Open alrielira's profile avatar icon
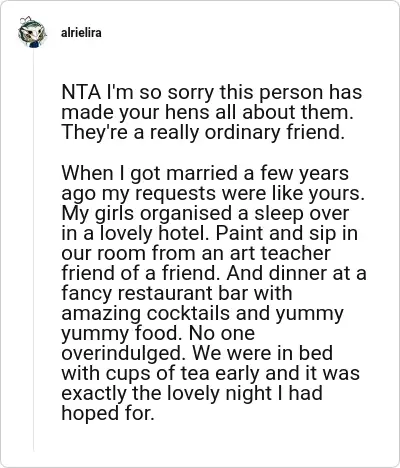The image size is (400, 468). [x=32, y=33]
